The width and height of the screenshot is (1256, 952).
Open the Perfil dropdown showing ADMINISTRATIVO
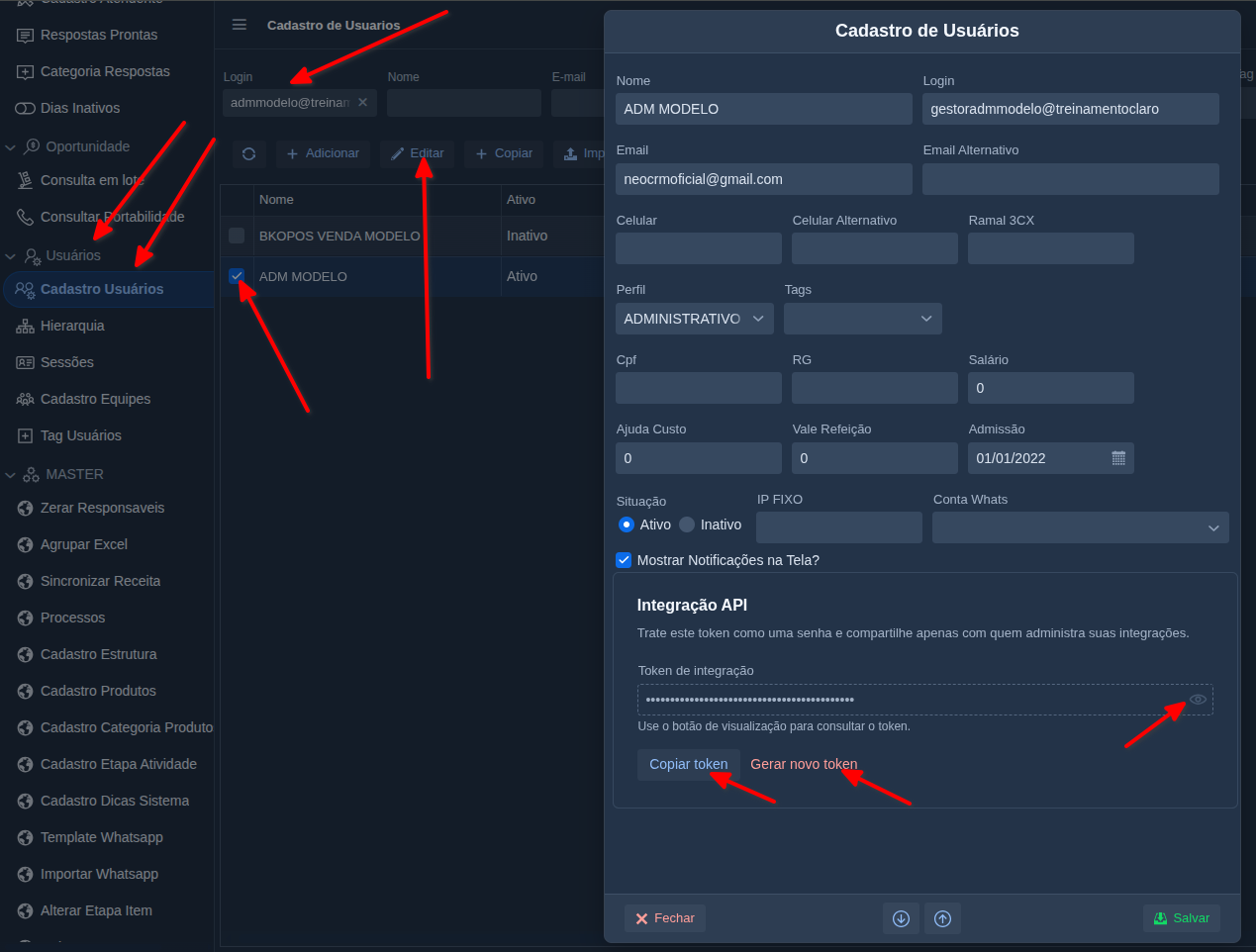695,319
